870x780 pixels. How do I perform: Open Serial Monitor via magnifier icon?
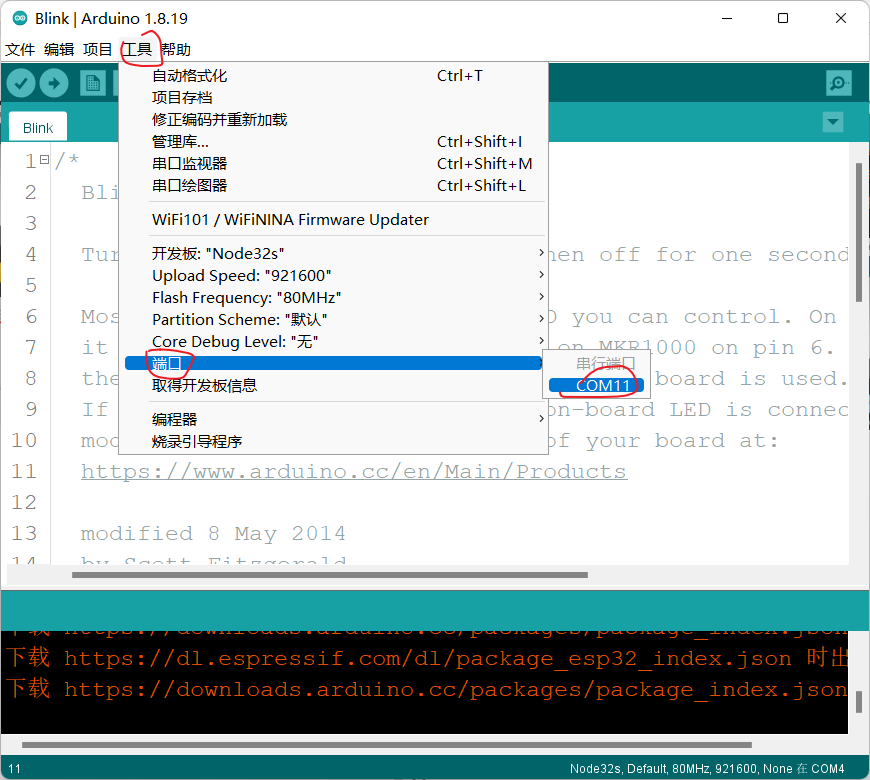tap(838, 83)
